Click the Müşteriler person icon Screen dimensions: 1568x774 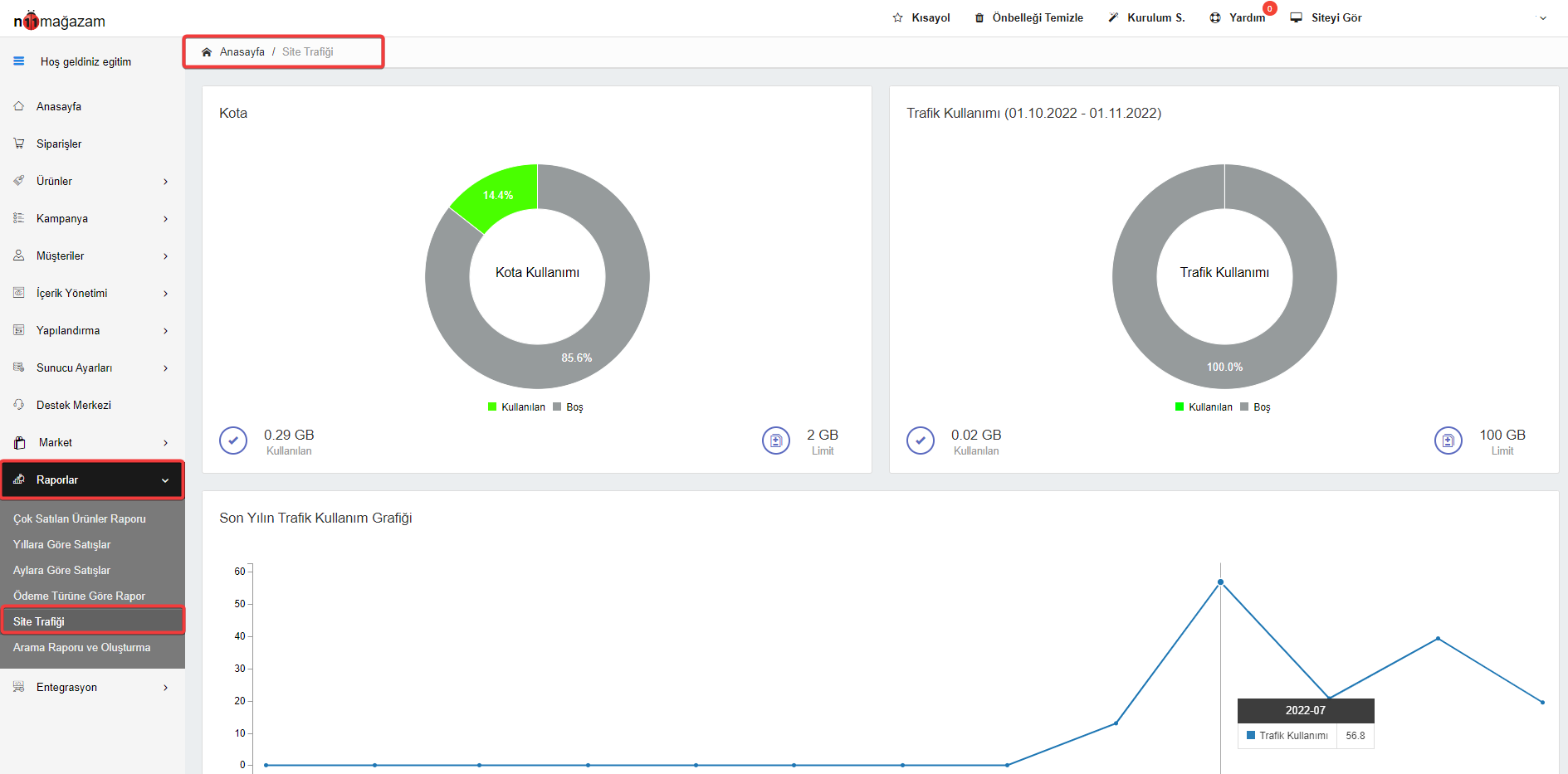pos(19,256)
